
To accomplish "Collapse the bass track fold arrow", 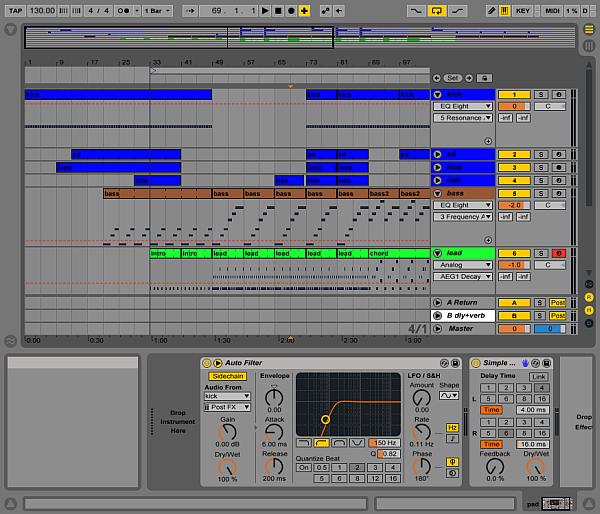I will click(437, 193).
